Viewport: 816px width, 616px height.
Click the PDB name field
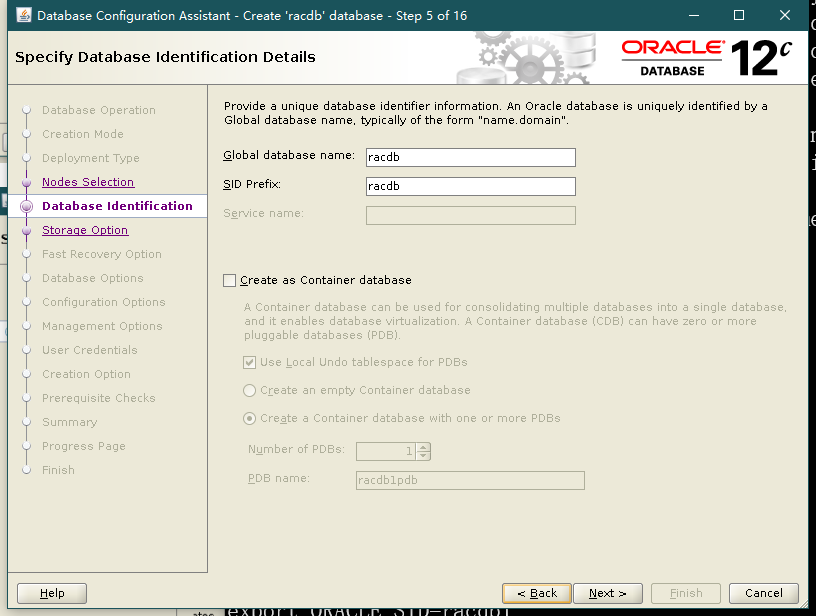(470, 480)
